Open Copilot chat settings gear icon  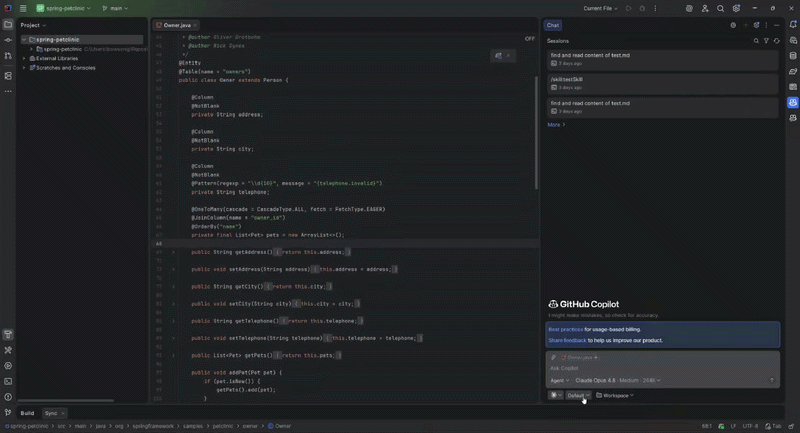tap(756, 25)
